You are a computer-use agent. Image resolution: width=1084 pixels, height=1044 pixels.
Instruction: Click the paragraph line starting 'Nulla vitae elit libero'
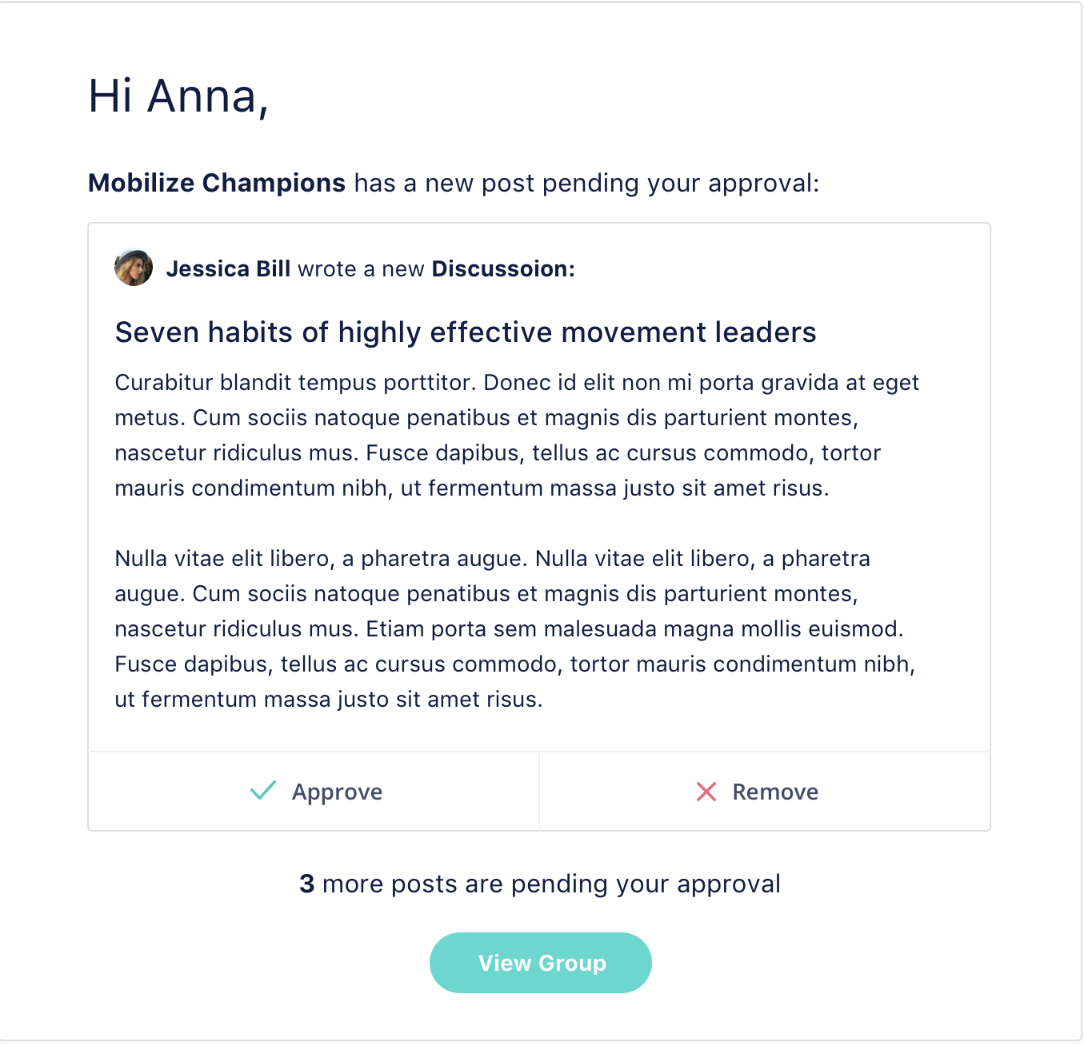pos(492,559)
